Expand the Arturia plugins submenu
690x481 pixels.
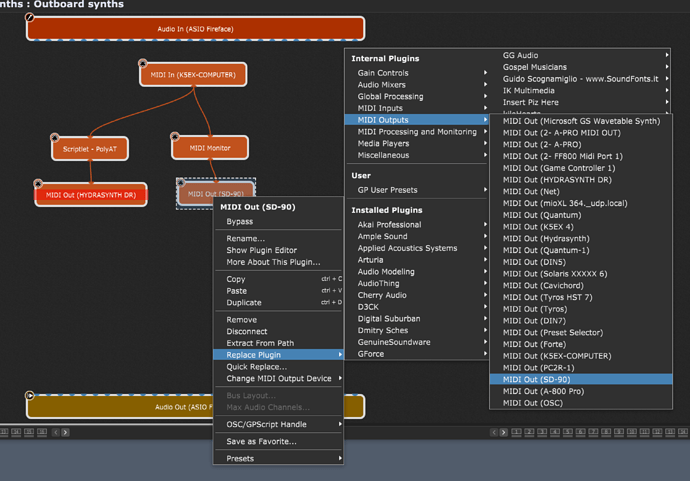pos(417,260)
